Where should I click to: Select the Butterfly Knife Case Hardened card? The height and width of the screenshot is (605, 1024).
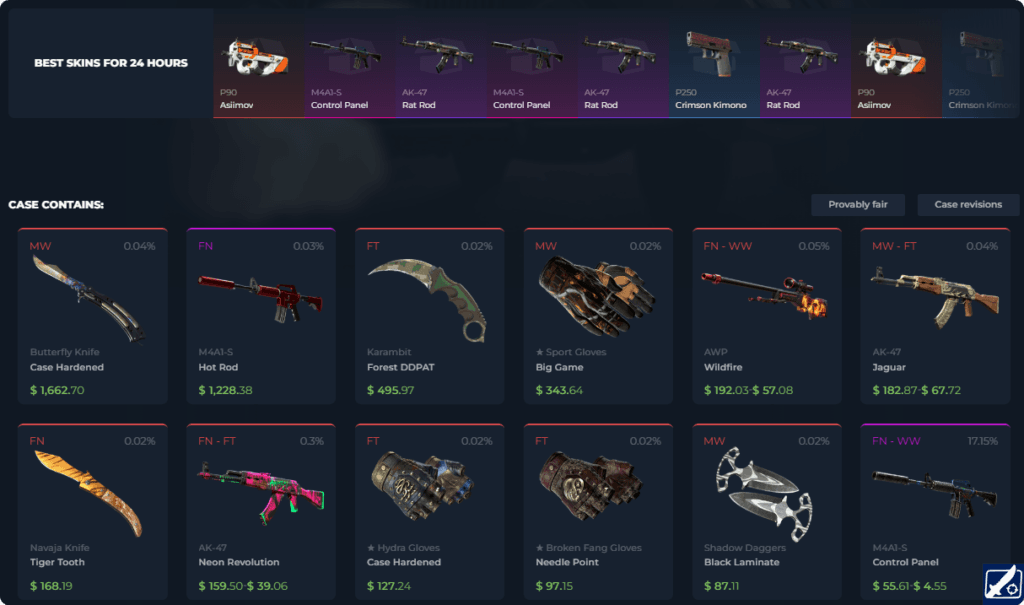coord(93,316)
